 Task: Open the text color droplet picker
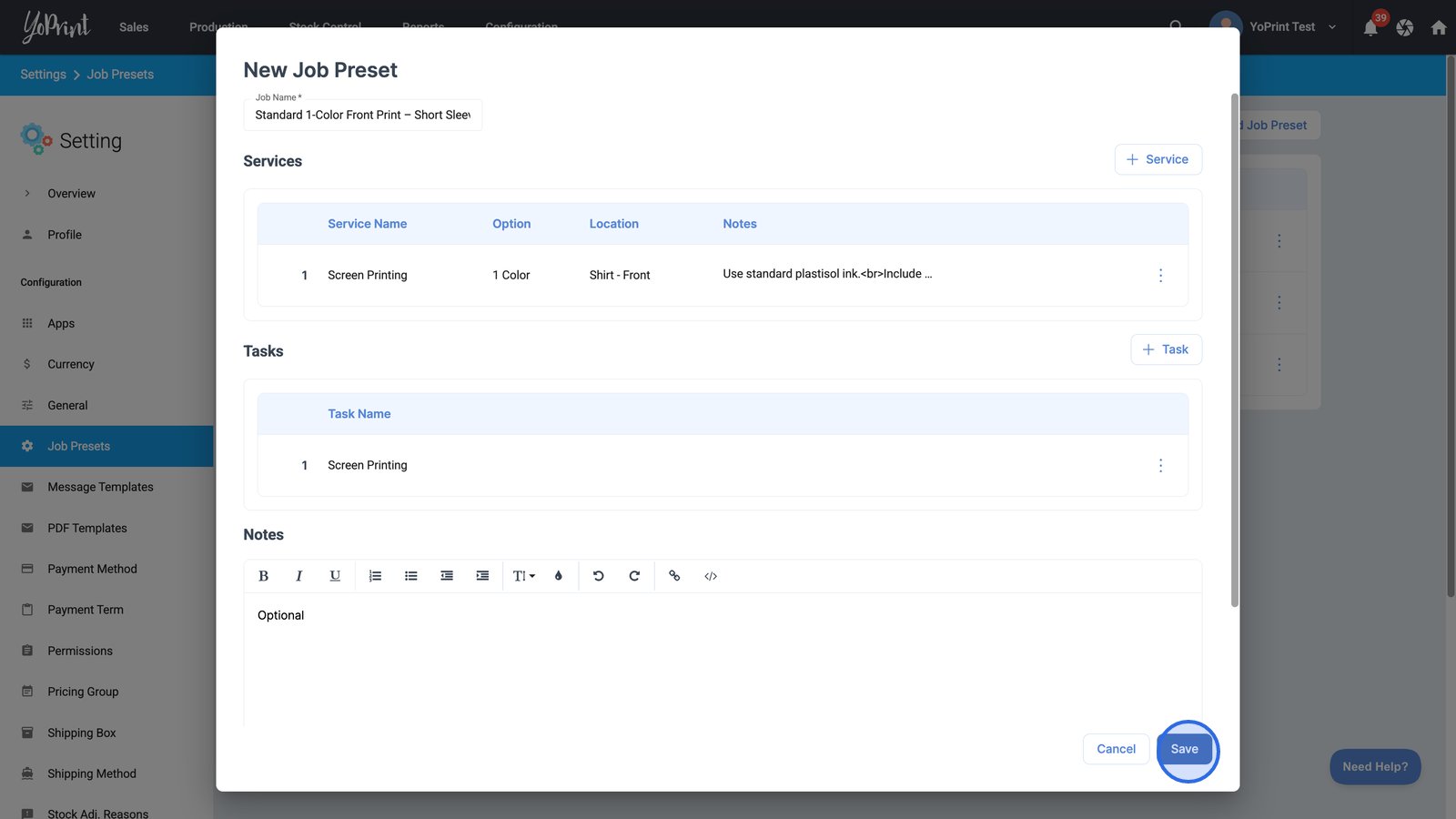559,576
